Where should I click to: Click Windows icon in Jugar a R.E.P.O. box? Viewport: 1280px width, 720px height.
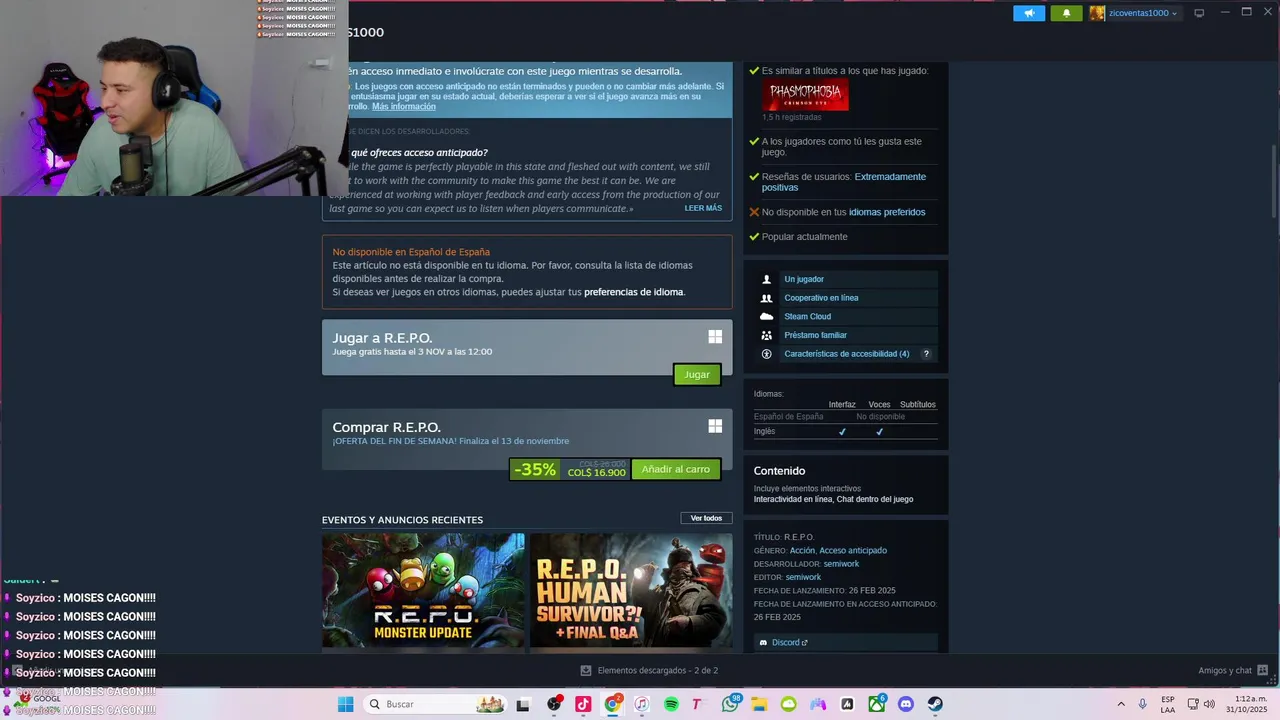(715, 337)
